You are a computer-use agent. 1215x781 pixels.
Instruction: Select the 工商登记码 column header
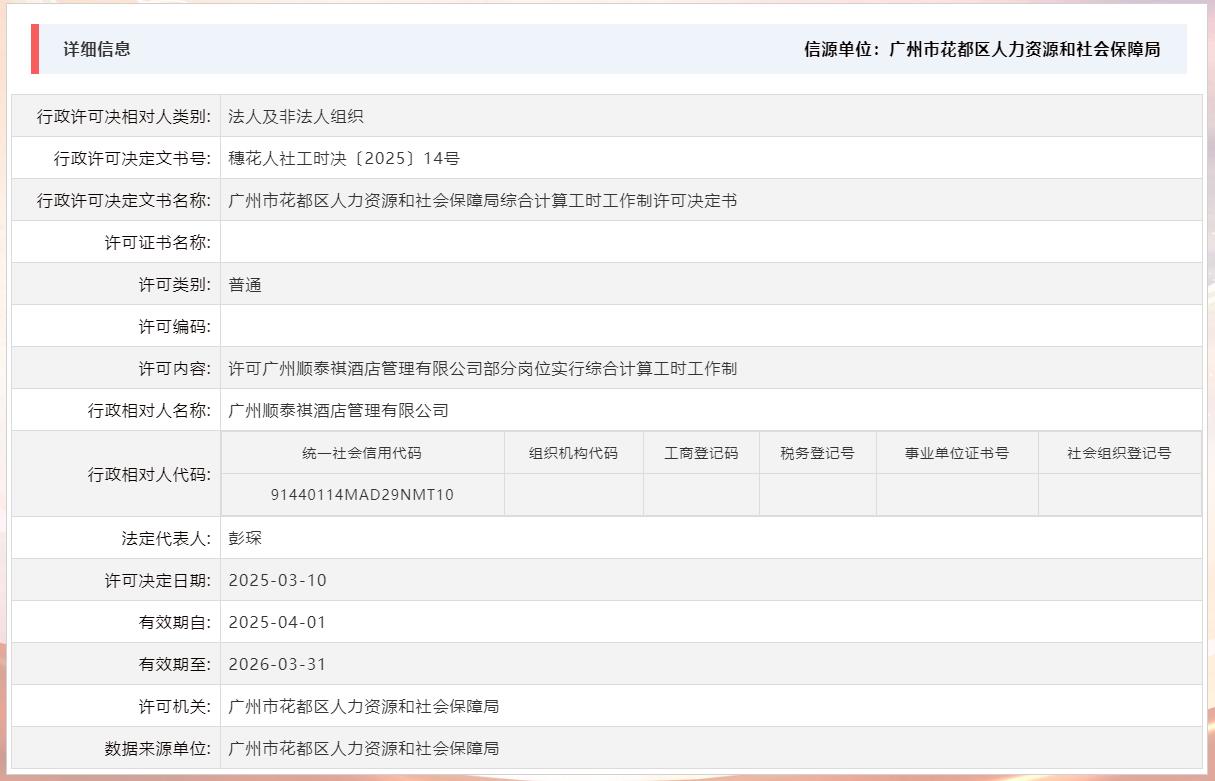pos(701,452)
